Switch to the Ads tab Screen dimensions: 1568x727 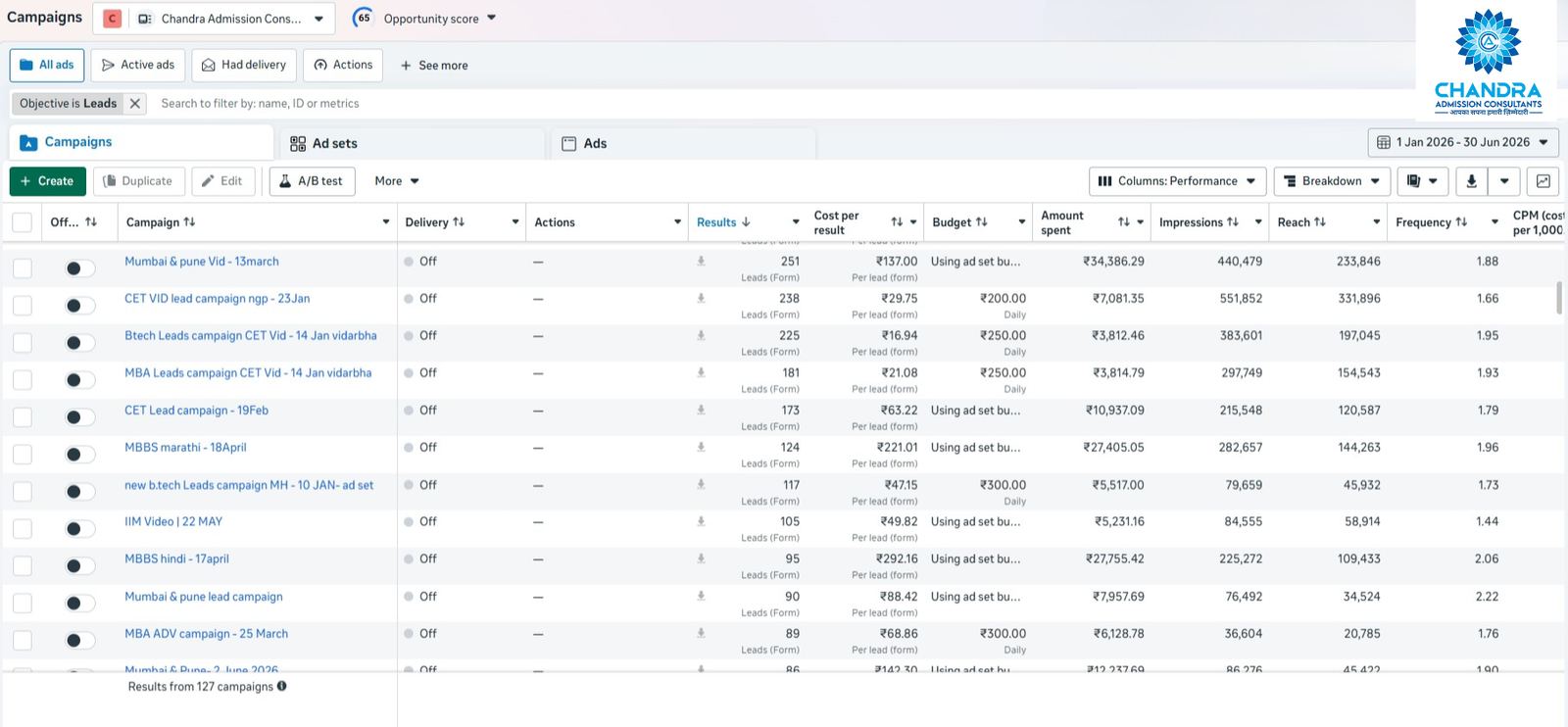[x=683, y=143]
